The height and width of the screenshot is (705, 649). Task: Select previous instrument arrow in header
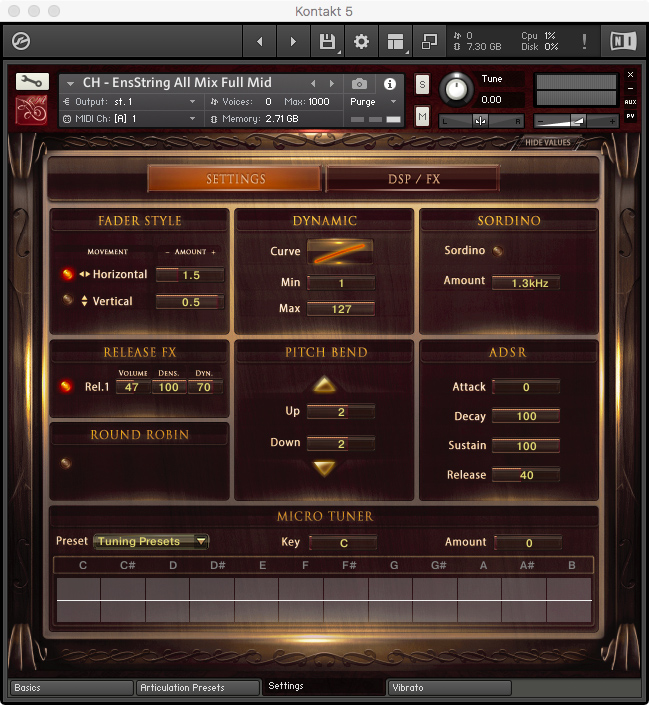click(x=313, y=83)
